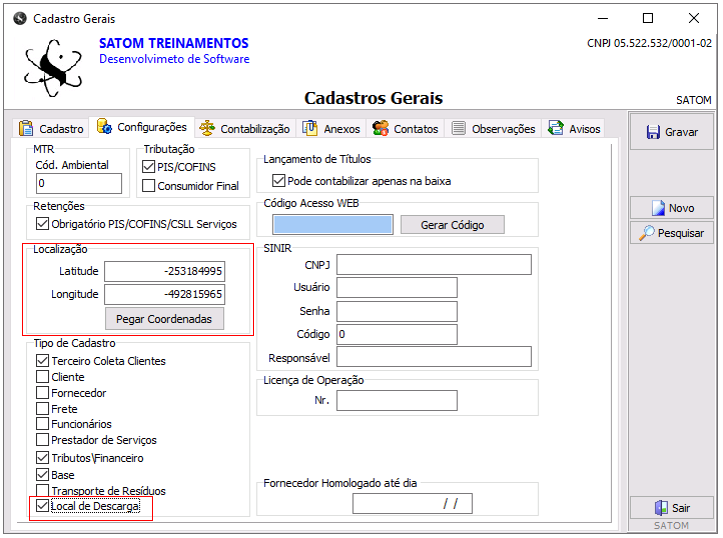Click the Contatos people icon

380,128
